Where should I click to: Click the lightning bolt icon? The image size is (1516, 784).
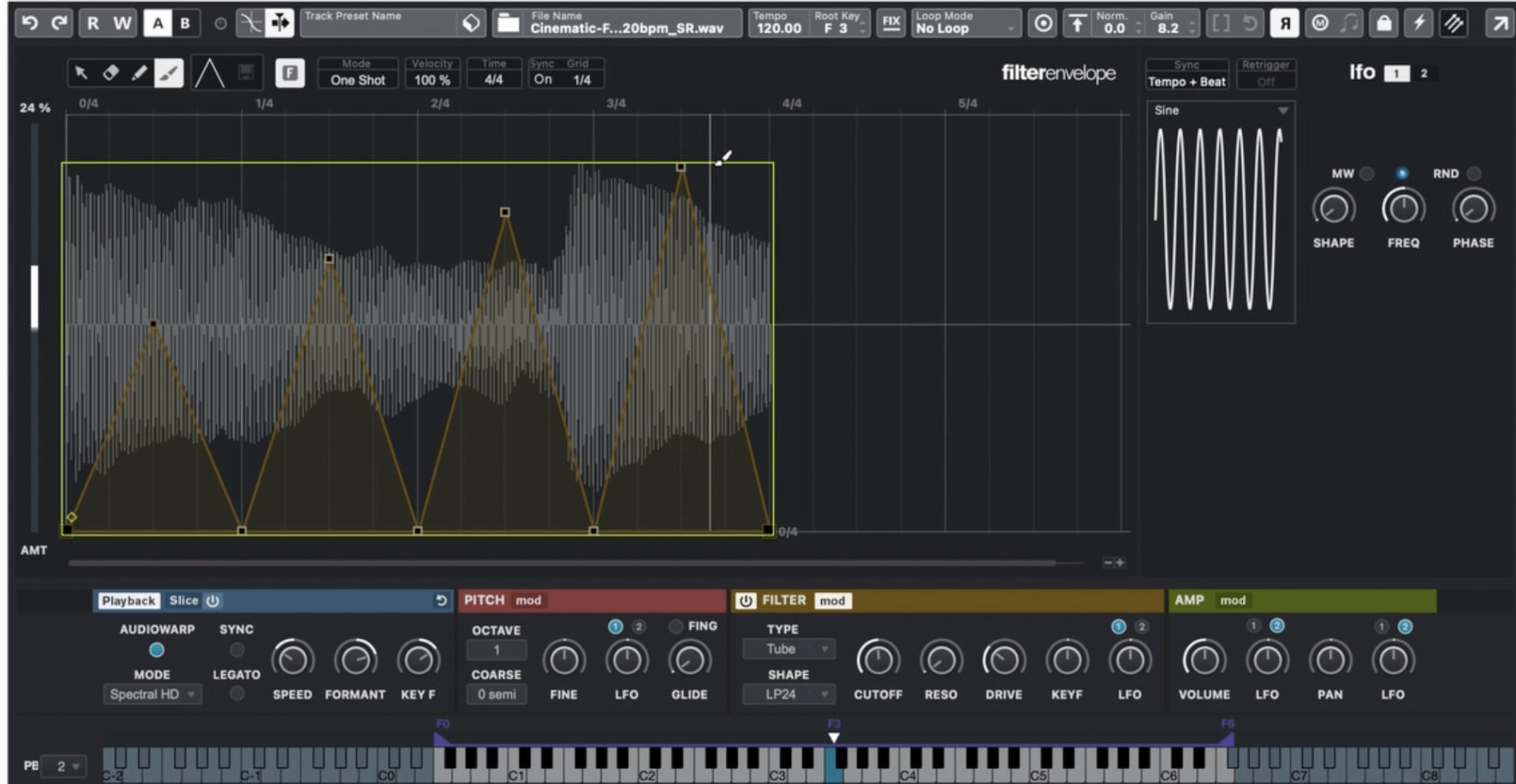(x=1419, y=23)
